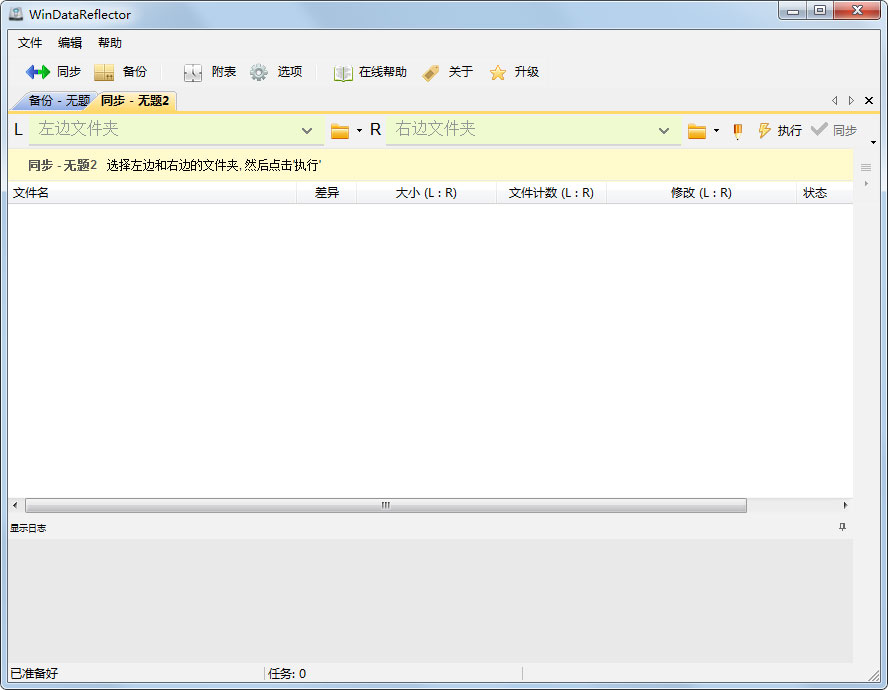Viewport: 888px width, 690px height.
Task: Expand the right folder combo dropdown
Action: 664,131
